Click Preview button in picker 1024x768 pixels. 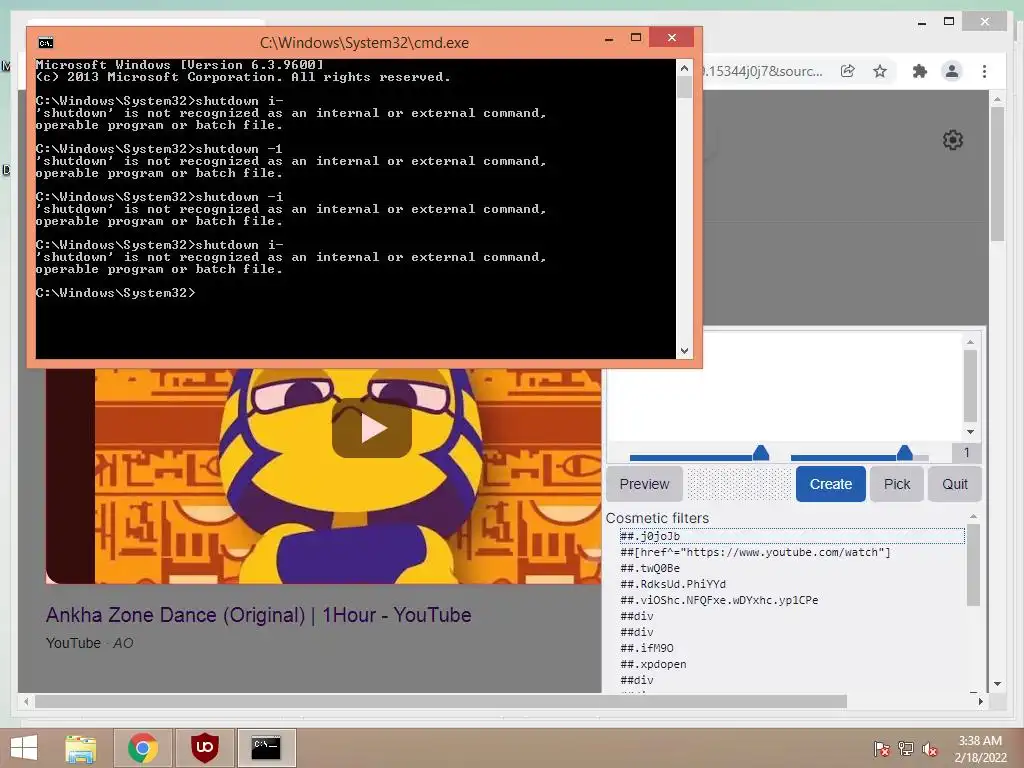(644, 484)
